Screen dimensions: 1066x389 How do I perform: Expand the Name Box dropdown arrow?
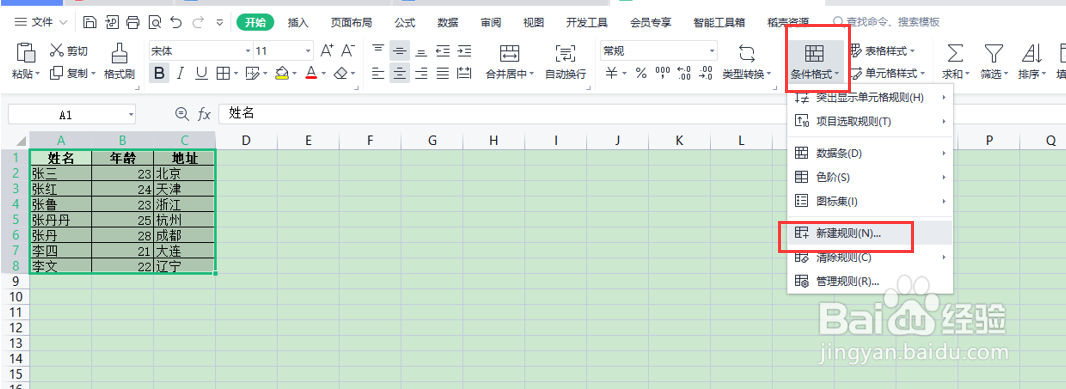pos(131,114)
